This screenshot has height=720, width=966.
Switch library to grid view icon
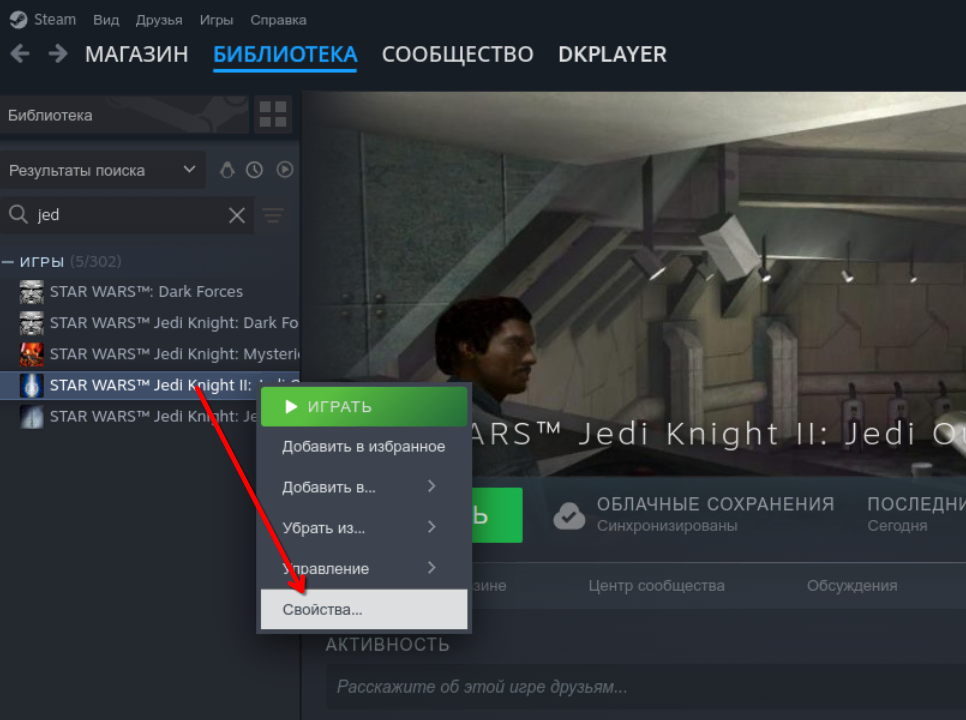pos(273,114)
